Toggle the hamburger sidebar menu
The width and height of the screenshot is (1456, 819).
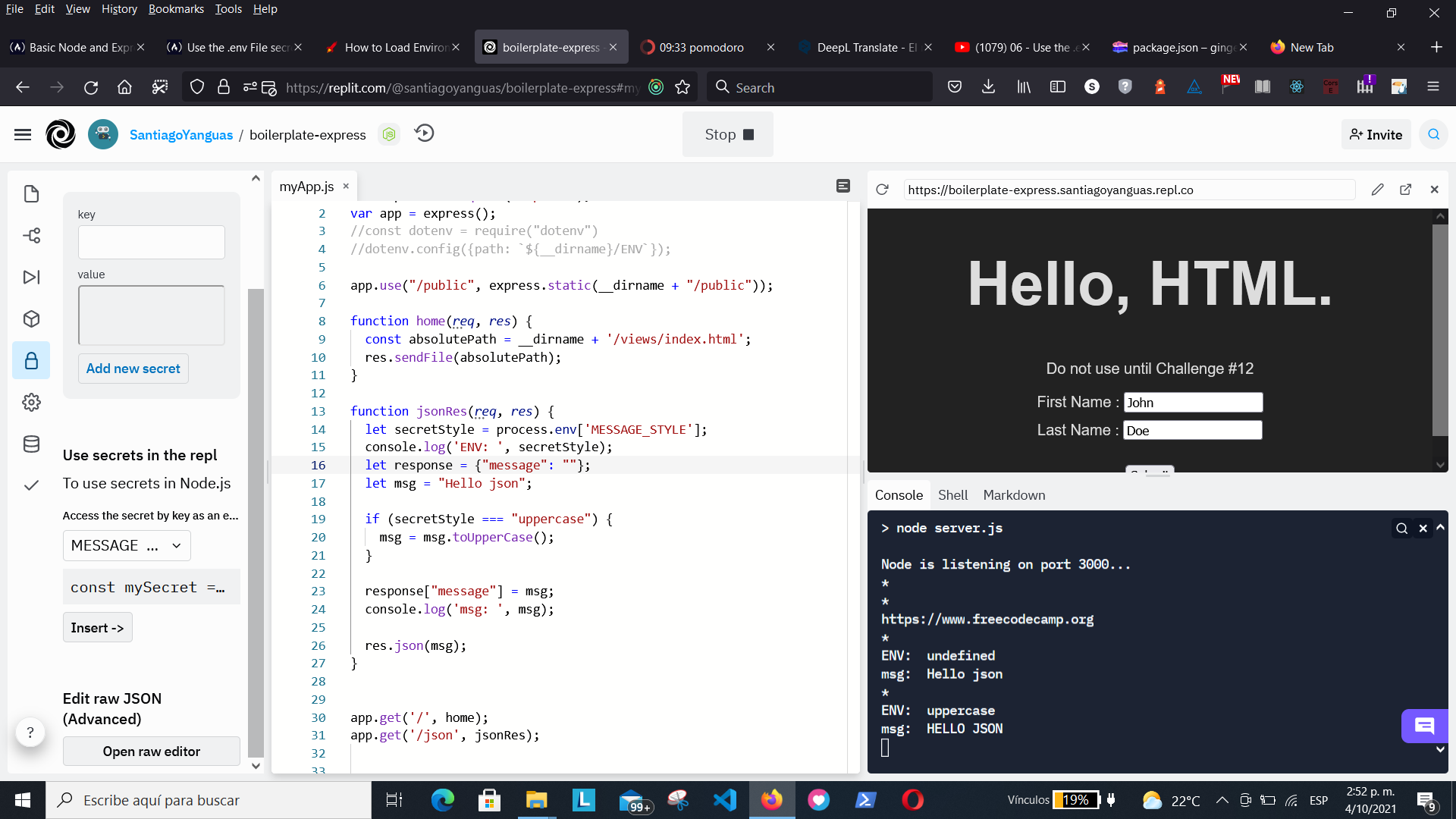point(23,135)
